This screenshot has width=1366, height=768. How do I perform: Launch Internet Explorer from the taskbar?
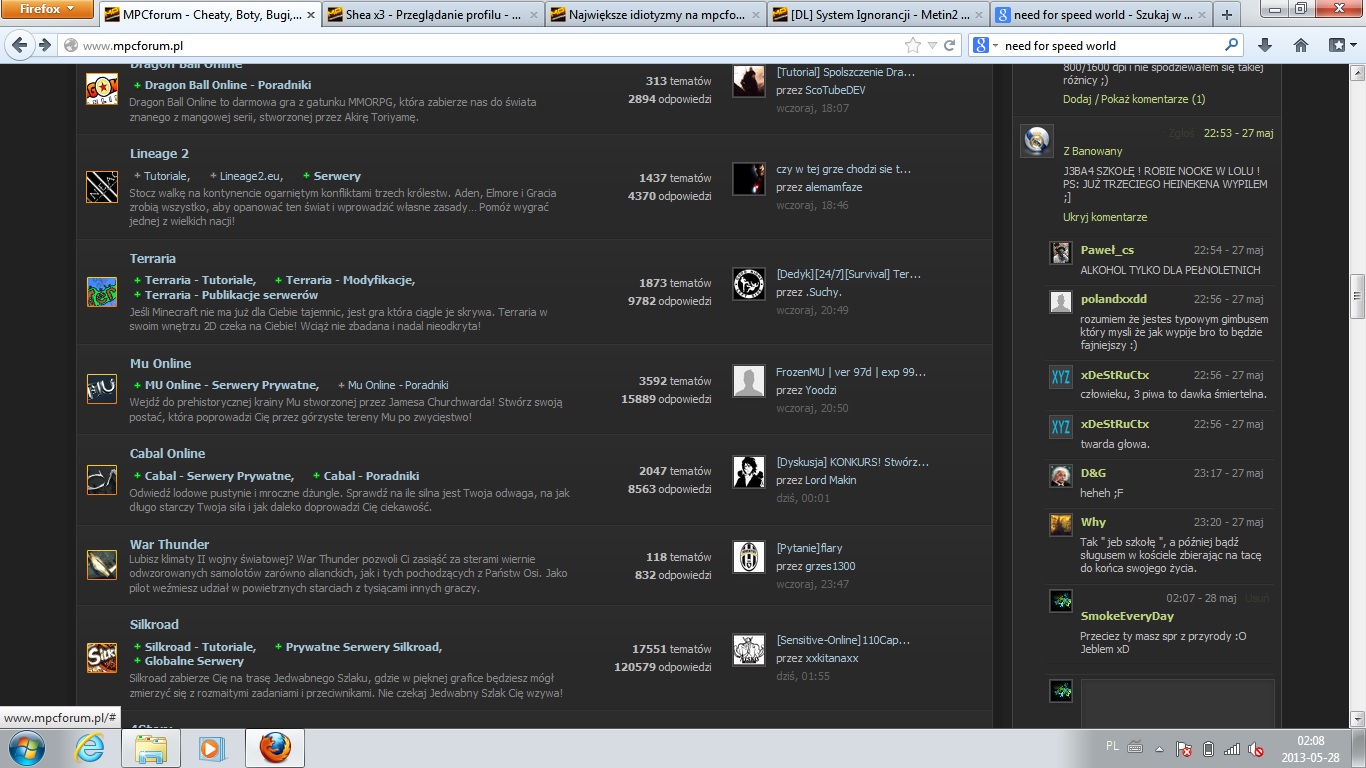coord(91,748)
